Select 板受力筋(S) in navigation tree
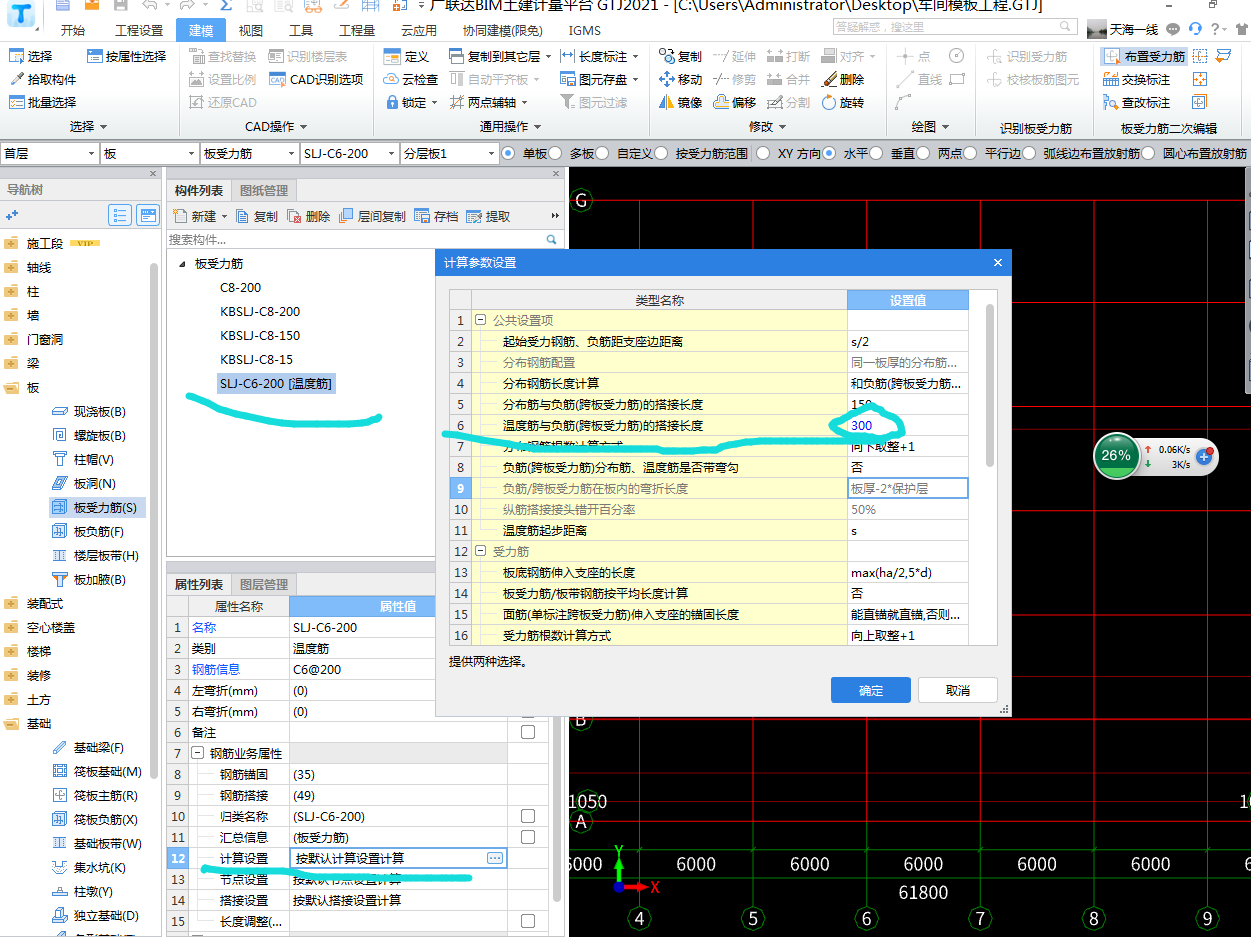1251x937 pixels. [97, 508]
